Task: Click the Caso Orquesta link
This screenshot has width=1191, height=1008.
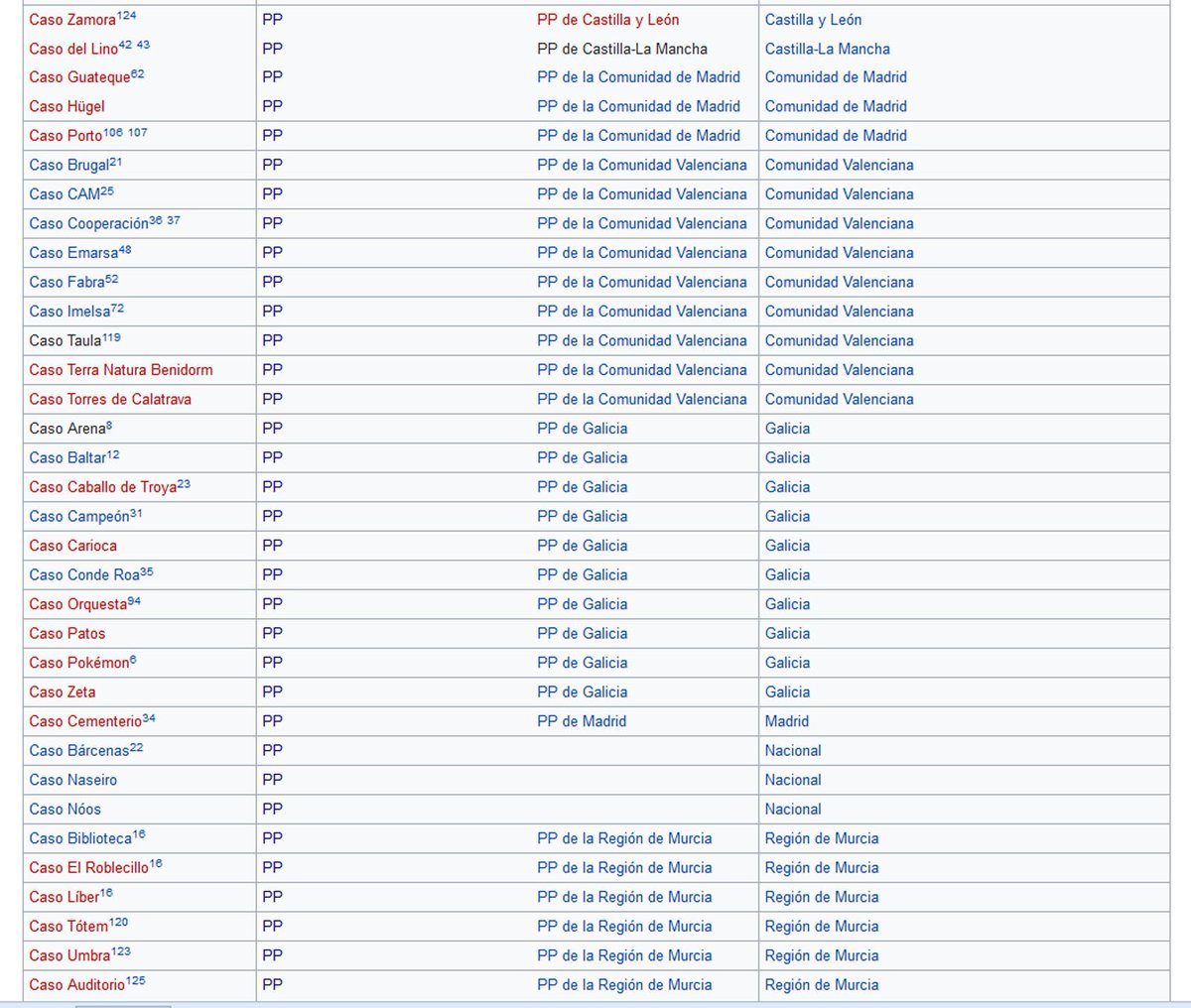Action: [x=78, y=604]
